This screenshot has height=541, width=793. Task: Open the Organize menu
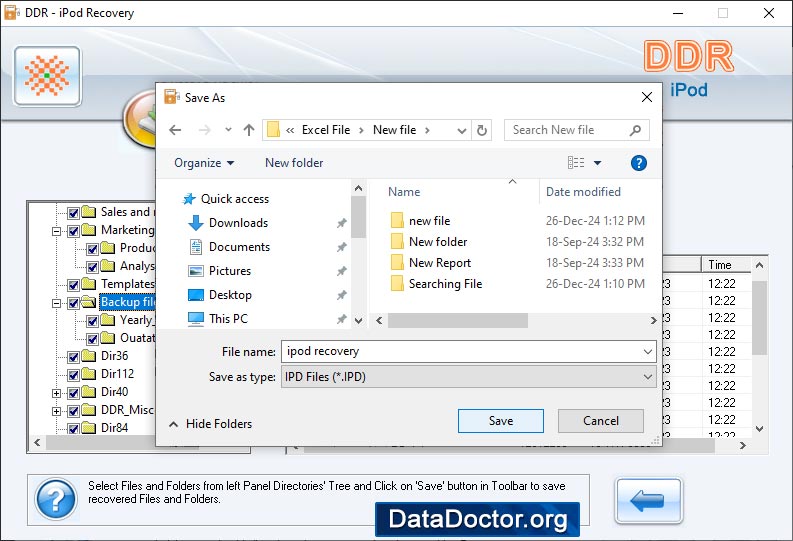click(x=204, y=163)
